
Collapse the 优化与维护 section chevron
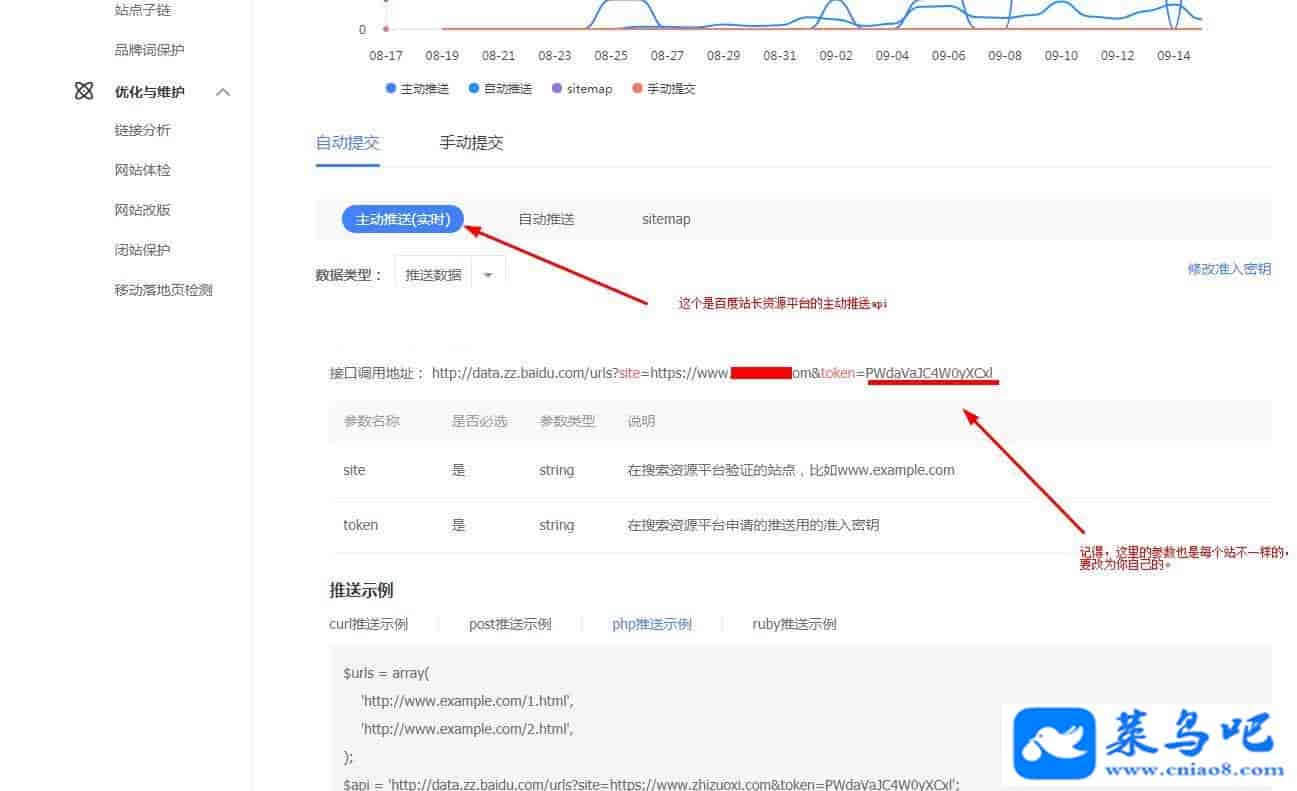[223, 92]
